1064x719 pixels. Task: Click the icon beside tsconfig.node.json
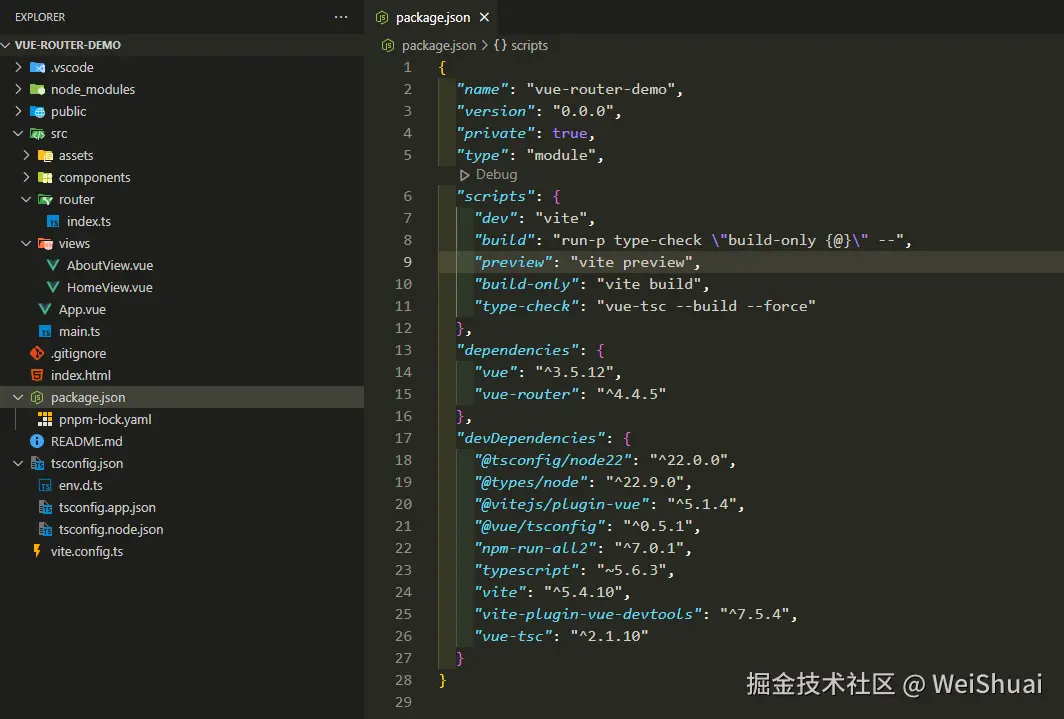45,530
